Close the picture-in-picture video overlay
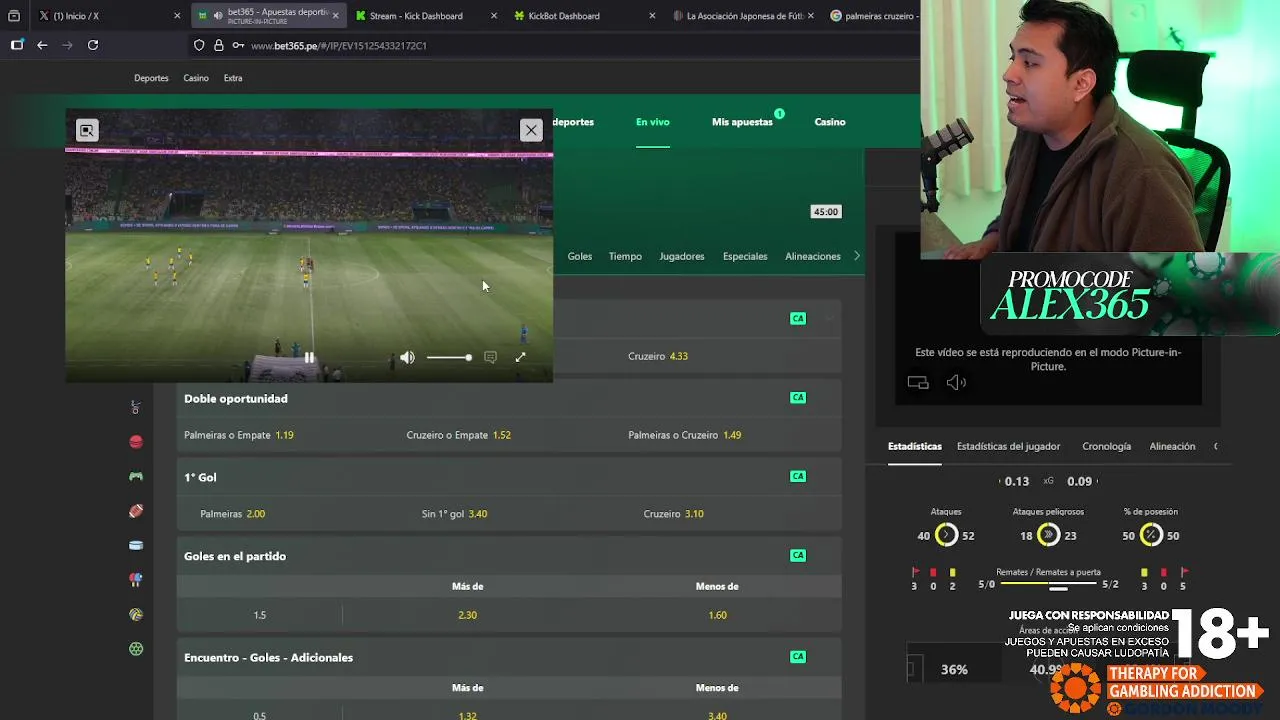Image resolution: width=1280 pixels, height=720 pixels. (531, 130)
